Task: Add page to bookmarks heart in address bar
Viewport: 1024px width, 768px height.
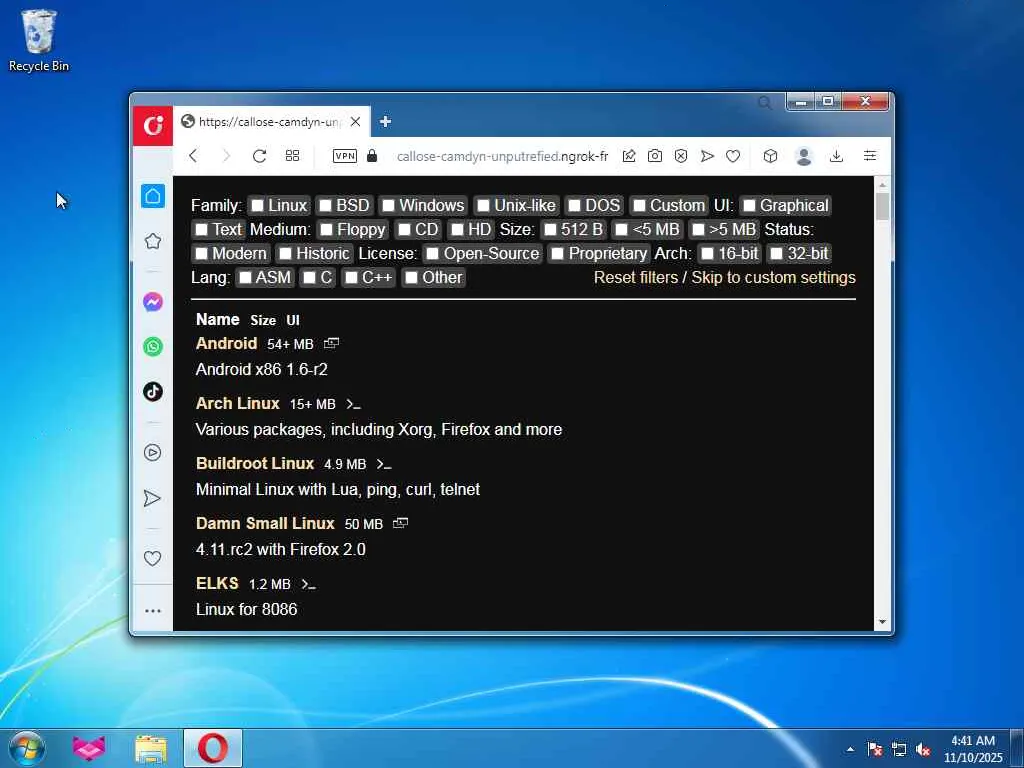Action: [x=733, y=156]
